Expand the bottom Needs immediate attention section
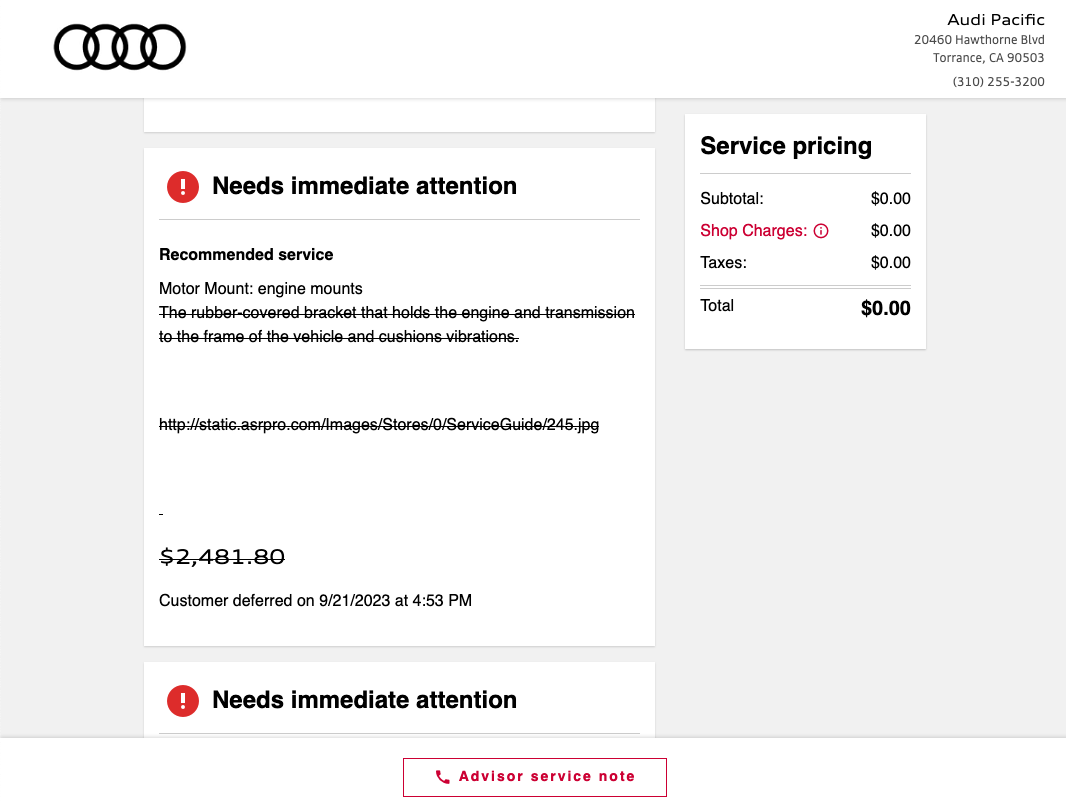1066x805 pixels. coord(364,700)
